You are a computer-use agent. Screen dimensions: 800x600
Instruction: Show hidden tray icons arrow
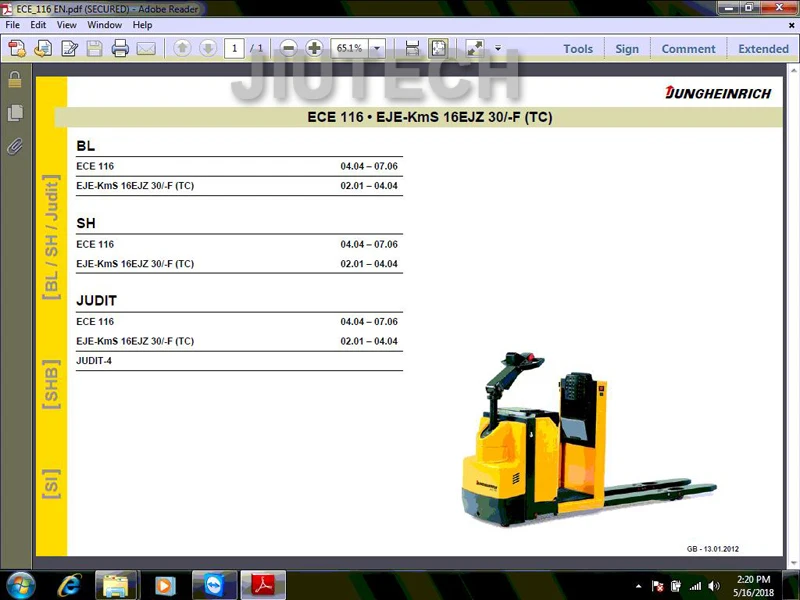click(x=638, y=586)
